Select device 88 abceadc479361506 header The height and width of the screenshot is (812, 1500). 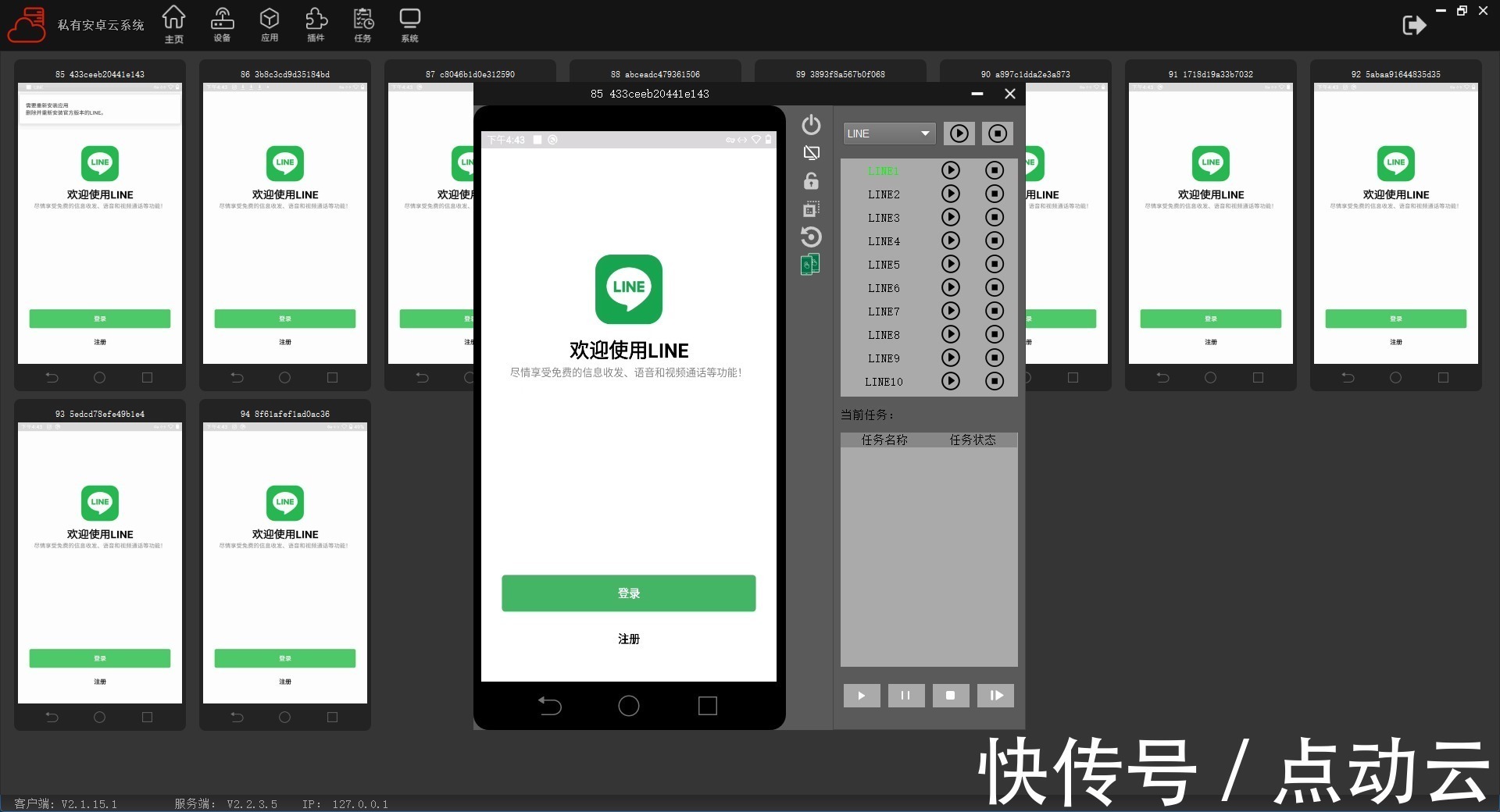[x=655, y=74]
